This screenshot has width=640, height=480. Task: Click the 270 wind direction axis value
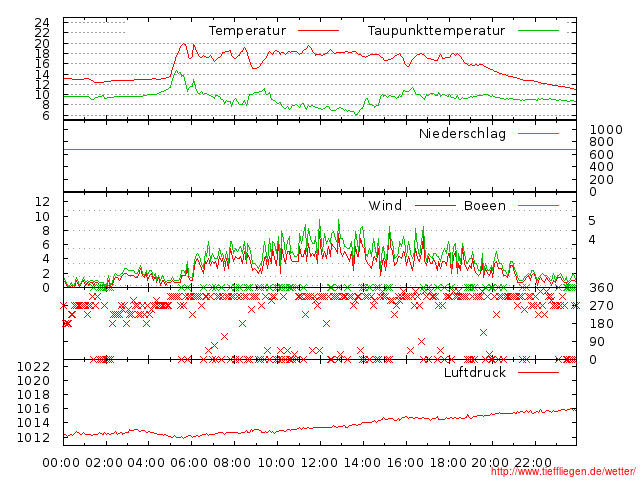(602, 306)
